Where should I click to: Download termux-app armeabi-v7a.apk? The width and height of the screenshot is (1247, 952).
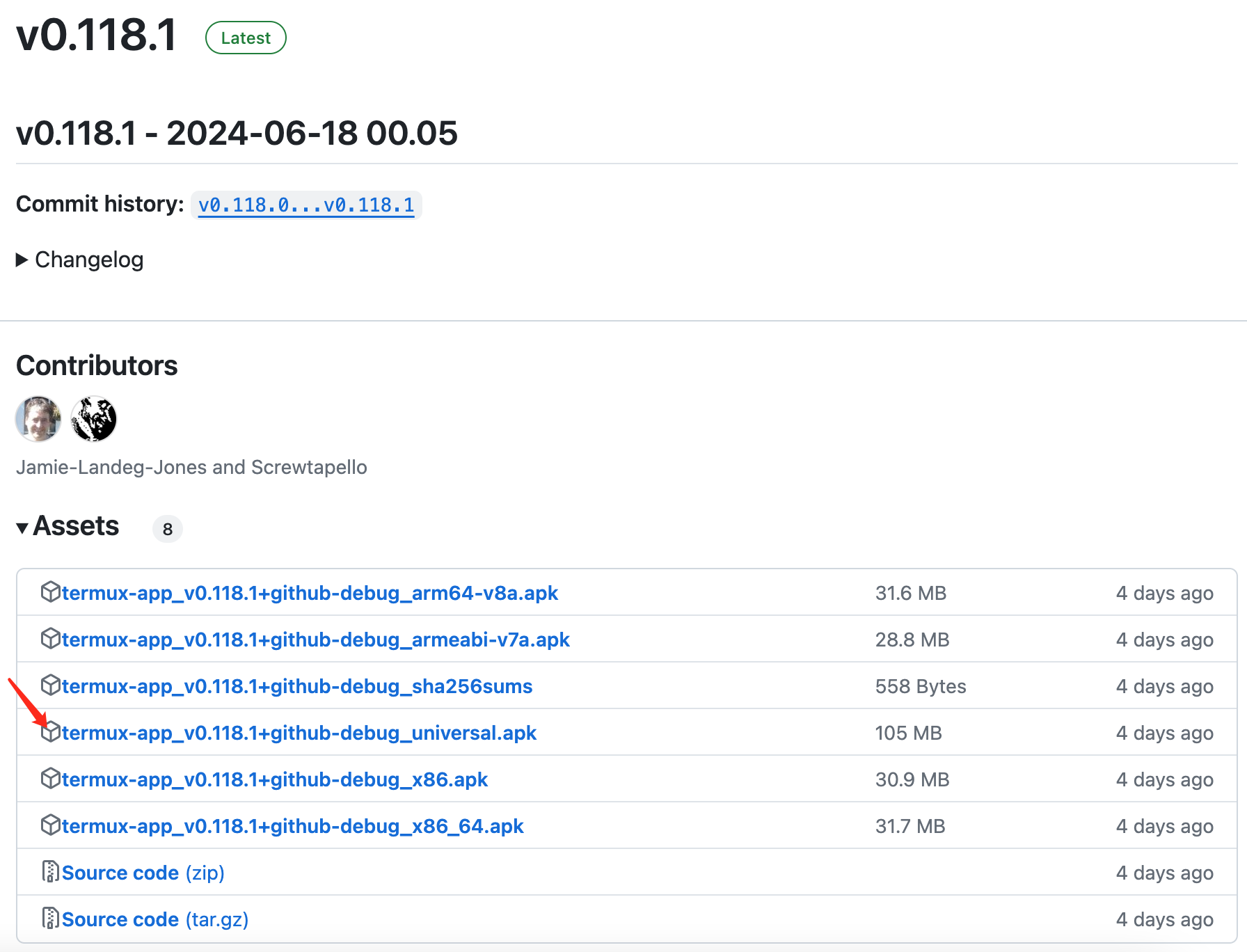tap(316, 640)
